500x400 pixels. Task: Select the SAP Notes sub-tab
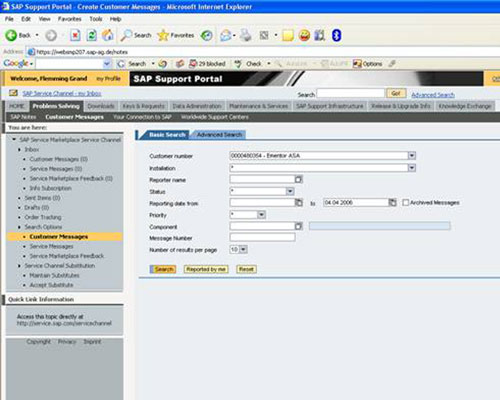coord(23,117)
